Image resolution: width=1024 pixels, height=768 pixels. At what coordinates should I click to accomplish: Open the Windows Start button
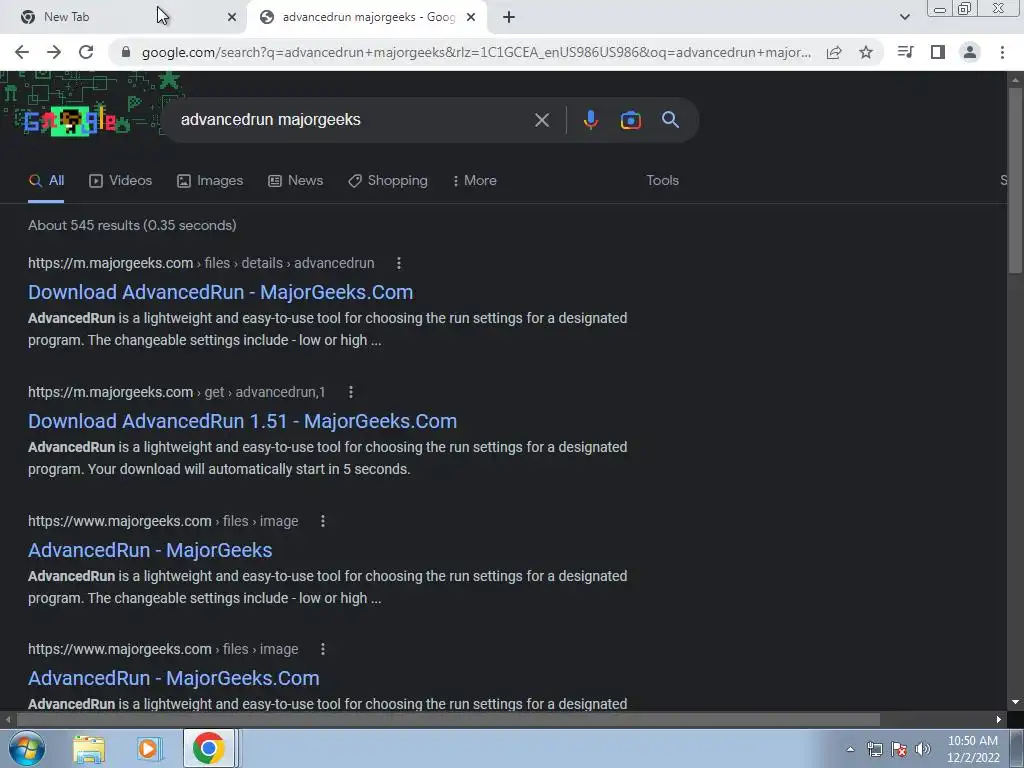pyautogui.click(x=27, y=748)
